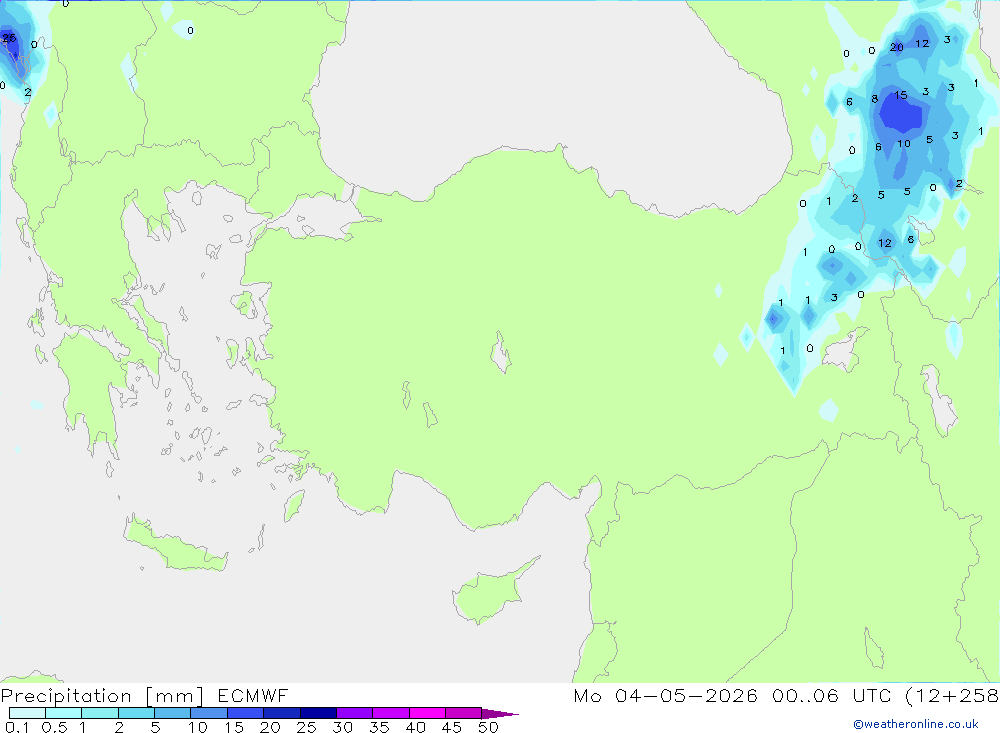The image size is (1000, 733).
Task: Click the 40–45 mm magenta legend swatch
Action: pos(427,713)
